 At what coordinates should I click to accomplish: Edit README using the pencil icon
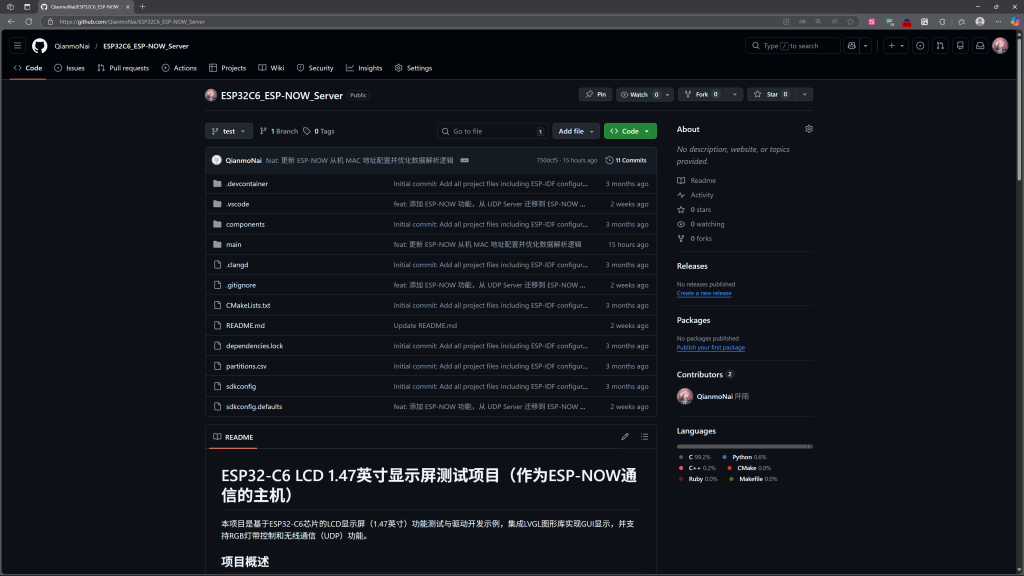pyautogui.click(x=625, y=437)
